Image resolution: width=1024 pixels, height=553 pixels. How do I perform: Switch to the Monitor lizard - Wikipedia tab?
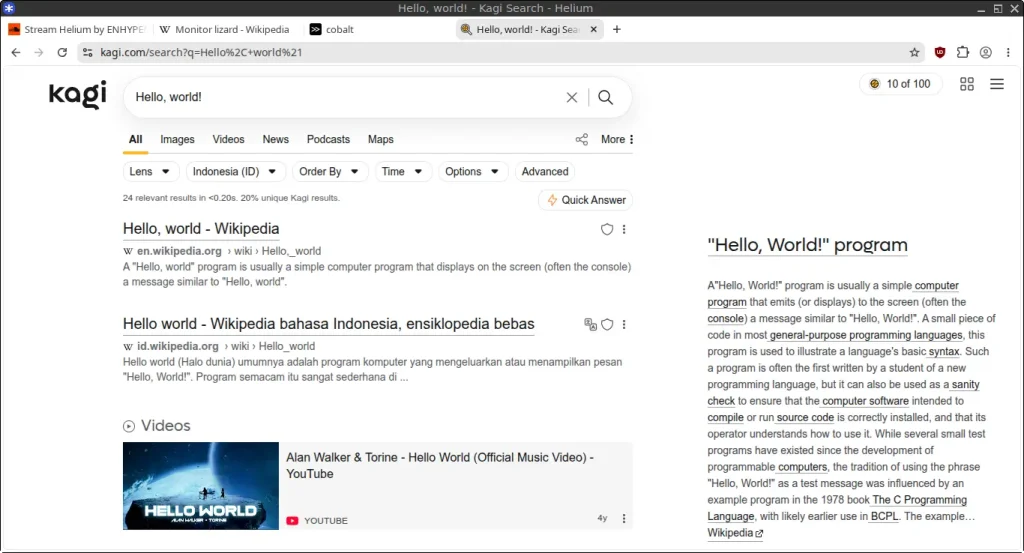pyautogui.click(x=225, y=29)
